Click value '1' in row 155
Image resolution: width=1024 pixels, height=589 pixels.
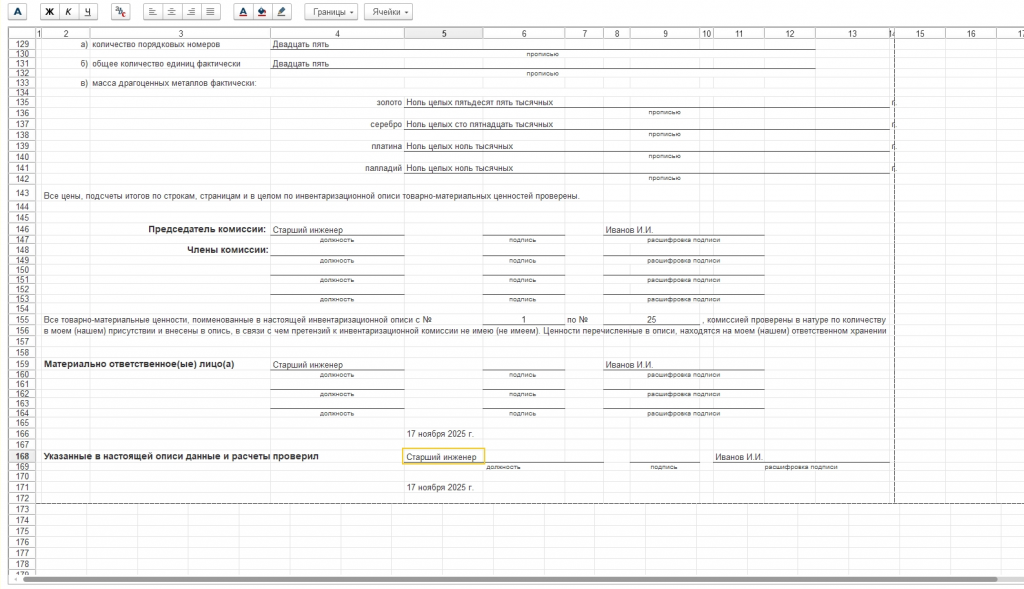click(x=524, y=320)
